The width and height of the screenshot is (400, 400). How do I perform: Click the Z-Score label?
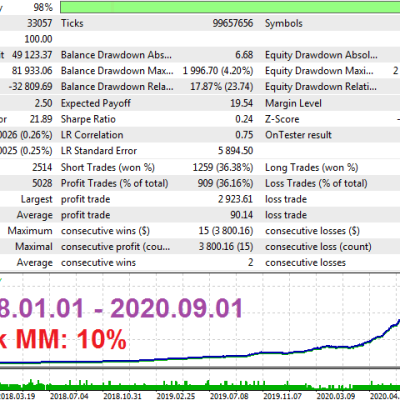tap(282, 119)
